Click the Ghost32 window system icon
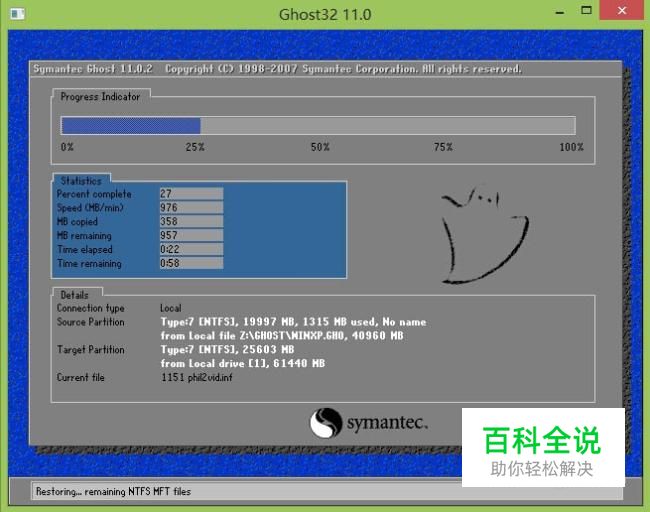650x512 pixels. click(x=17, y=14)
